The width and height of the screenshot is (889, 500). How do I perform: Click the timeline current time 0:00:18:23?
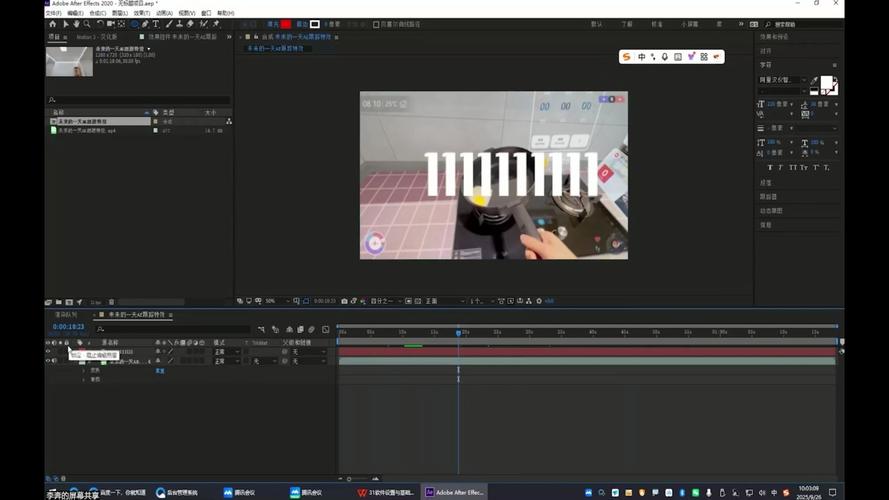[x=69, y=327]
